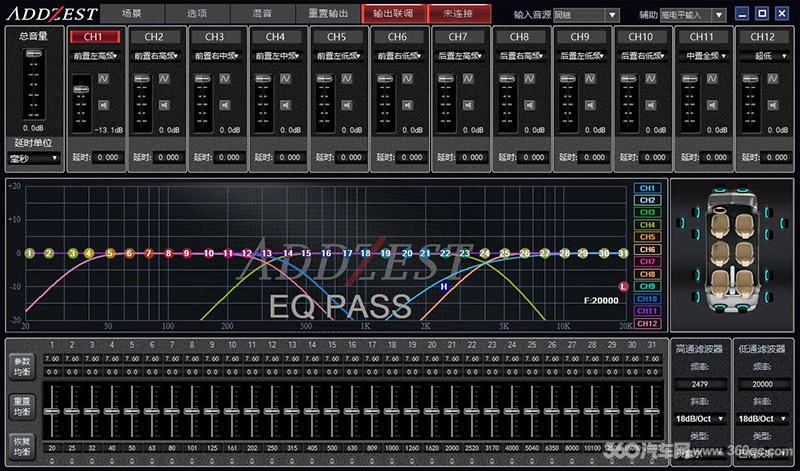Mute CH2 with speaker icon
The image size is (800, 471).
pos(164,105)
